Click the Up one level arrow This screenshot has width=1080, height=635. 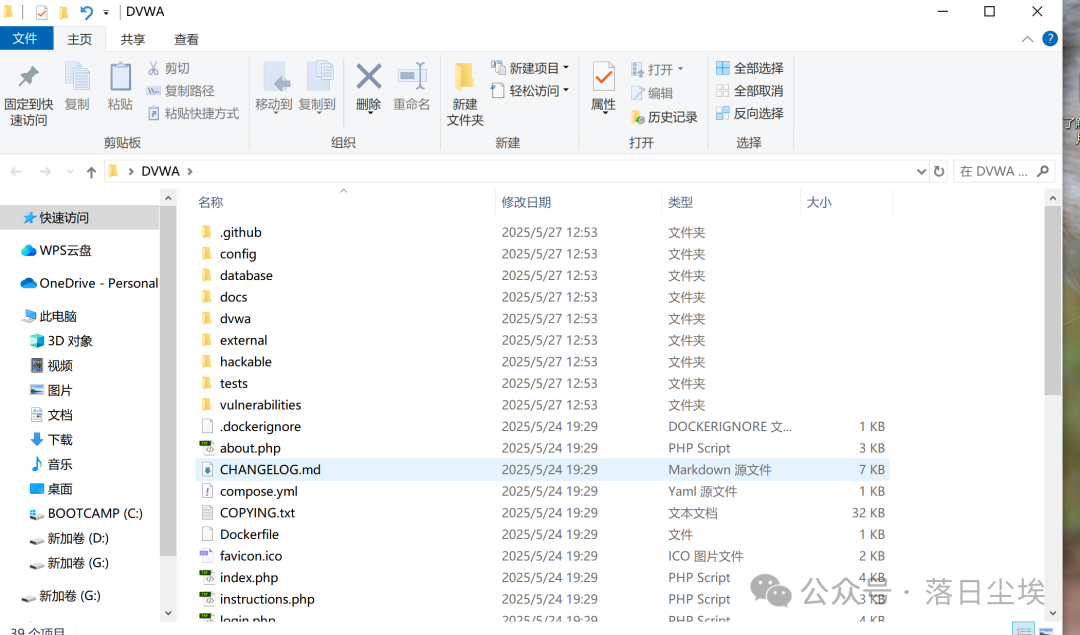click(x=91, y=171)
